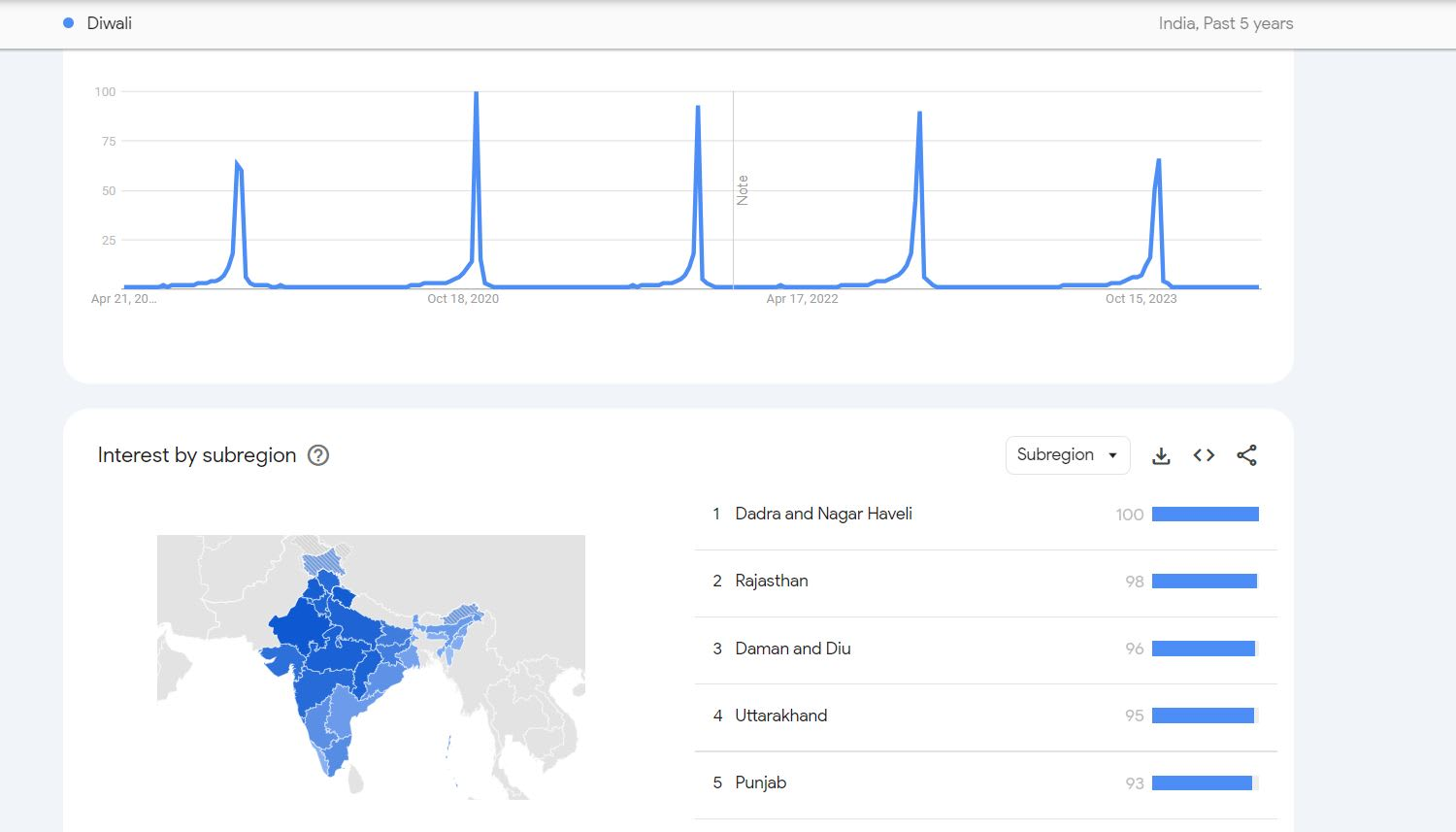Share the Interest by subregion chart
This screenshot has width=1456, height=832.
1246,455
